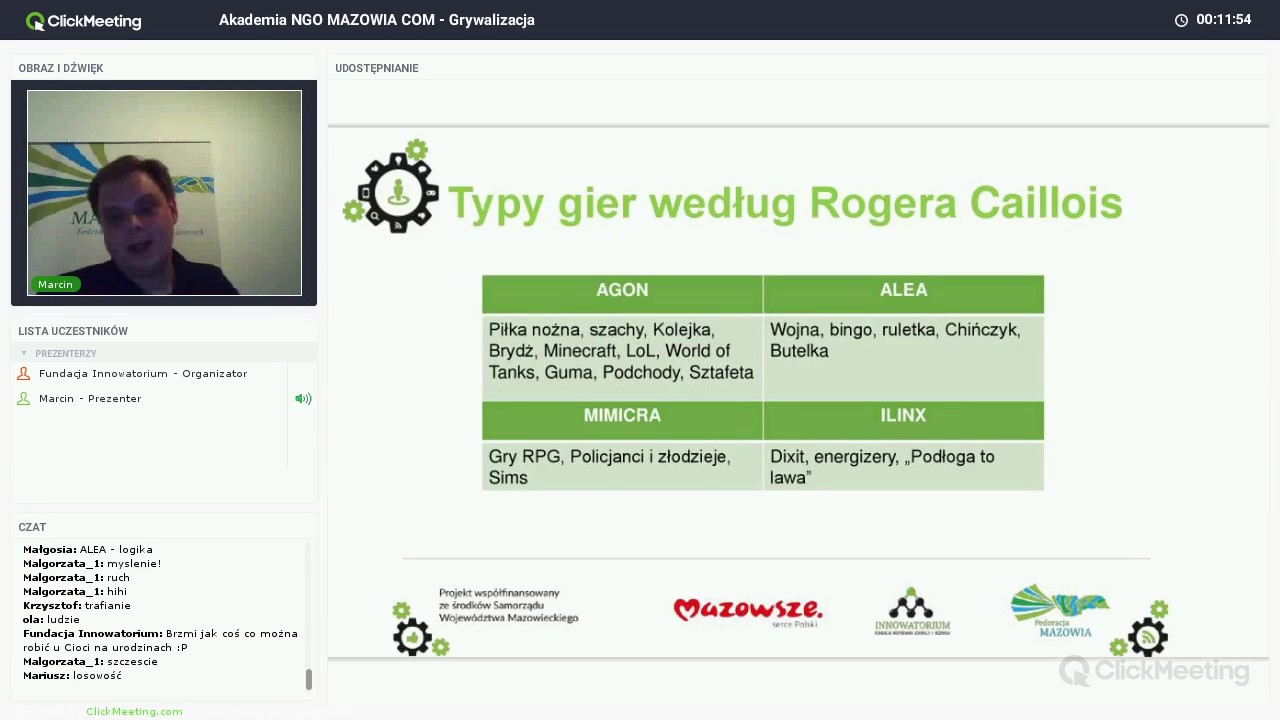Image resolution: width=1280 pixels, height=720 pixels.
Task: Click Marcin's green speaker audio icon
Action: click(x=303, y=398)
